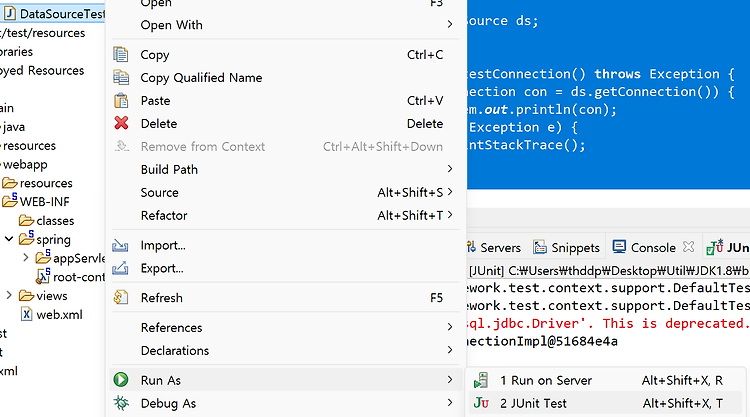The image size is (750, 417).
Task: Select Run As menu entry
Action: click(286, 380)
